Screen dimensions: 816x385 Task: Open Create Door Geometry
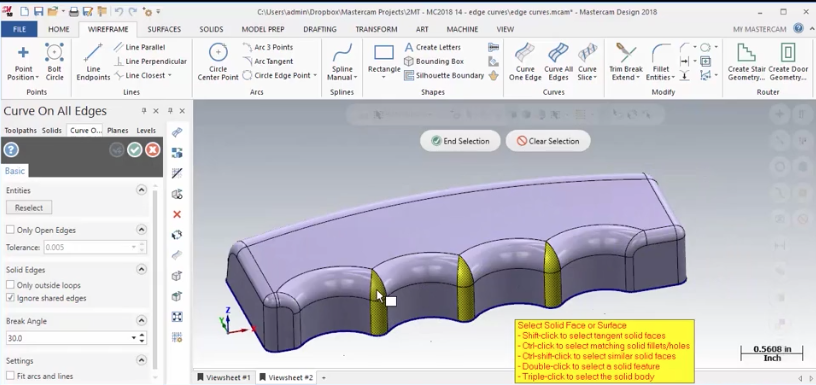(x=788, y=62)
